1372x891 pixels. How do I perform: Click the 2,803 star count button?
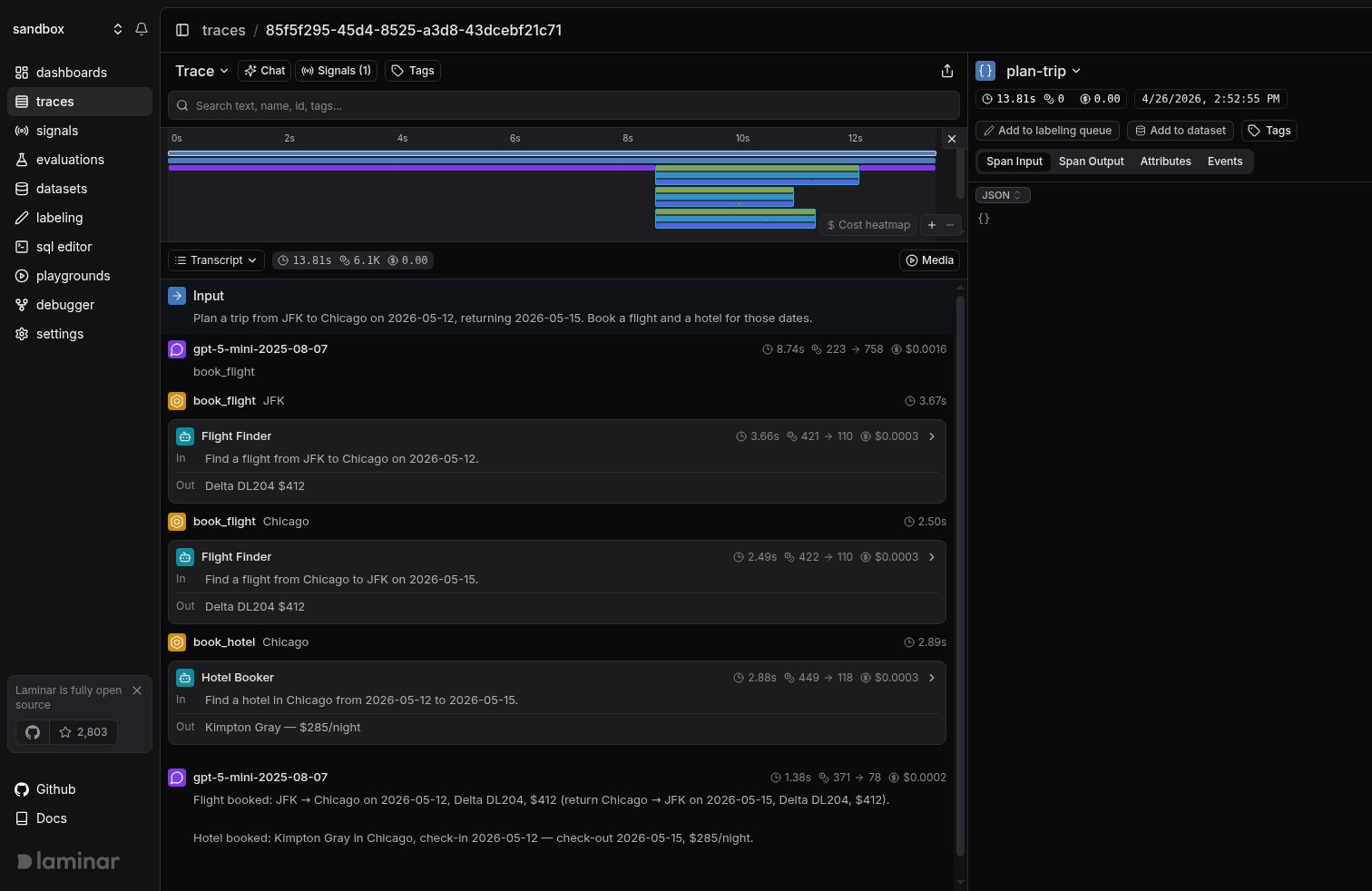(x=83, y=732)
